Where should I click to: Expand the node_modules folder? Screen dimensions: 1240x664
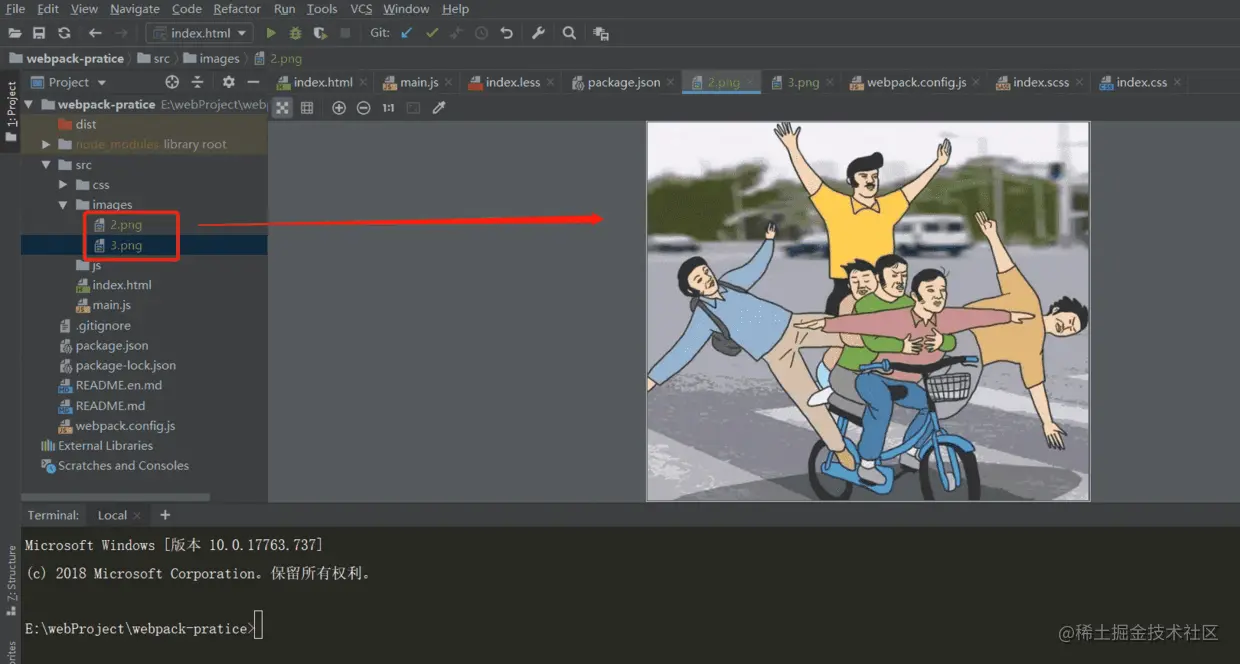46,144
